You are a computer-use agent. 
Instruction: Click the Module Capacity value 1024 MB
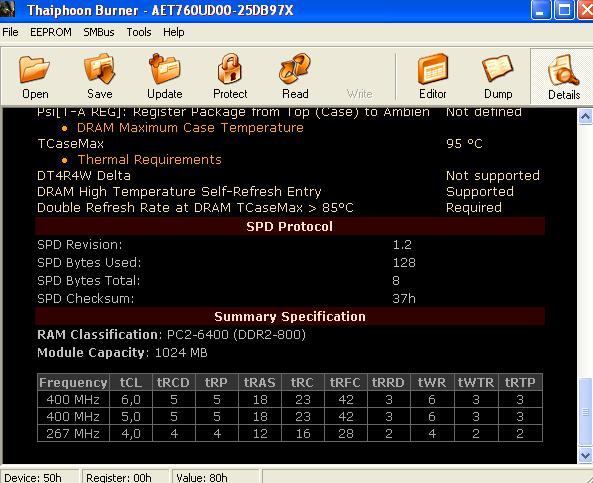tap(181, 353)
